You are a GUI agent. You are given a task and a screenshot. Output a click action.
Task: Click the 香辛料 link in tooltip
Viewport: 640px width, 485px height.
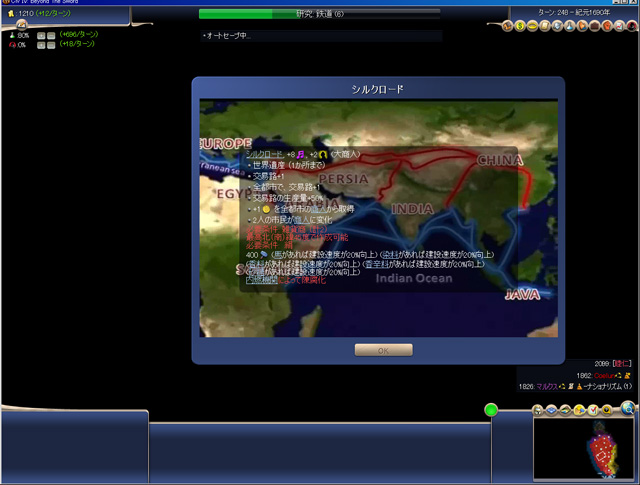point(376,264)
